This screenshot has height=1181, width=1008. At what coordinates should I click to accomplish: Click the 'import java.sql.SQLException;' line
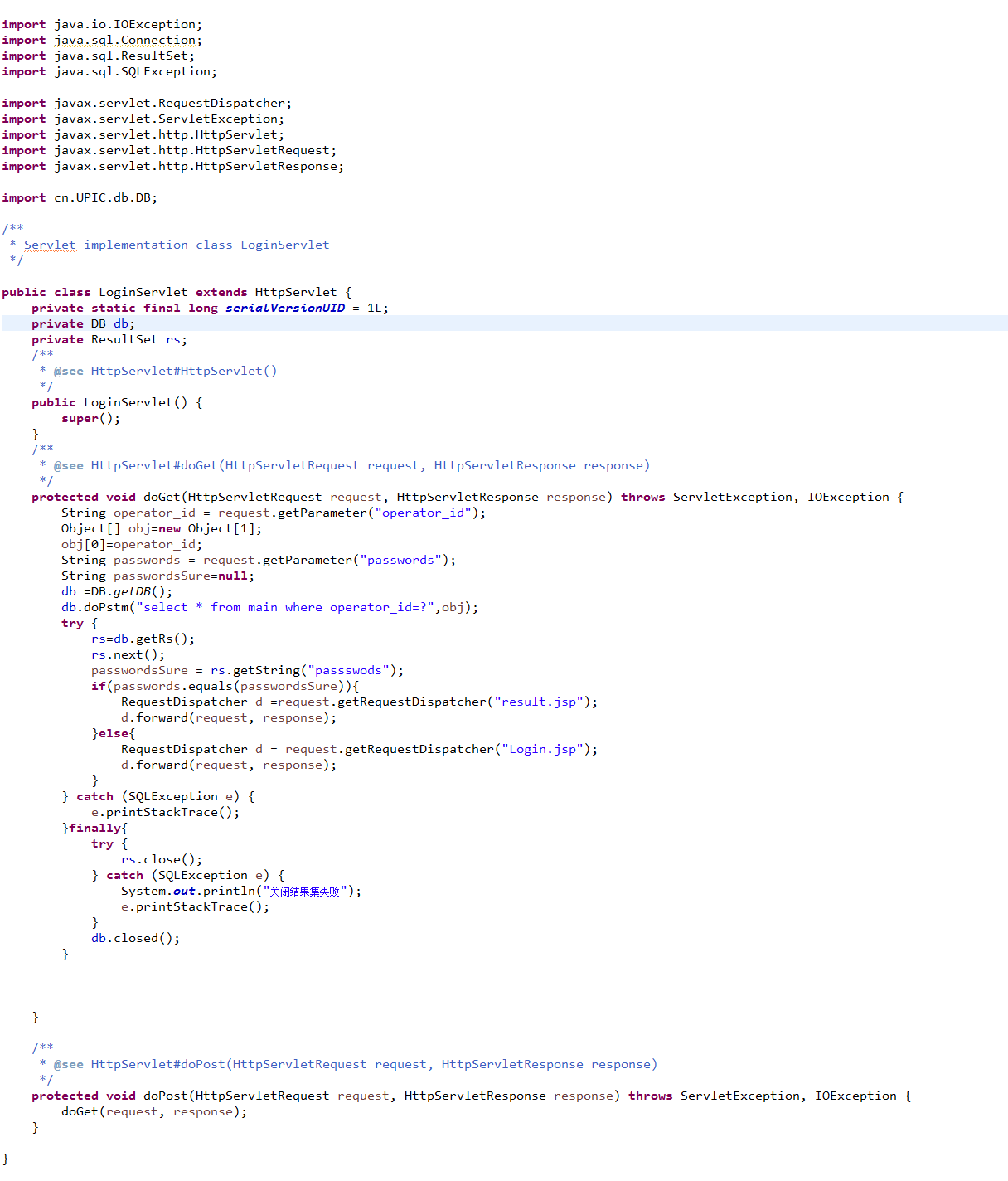point(109,71)
